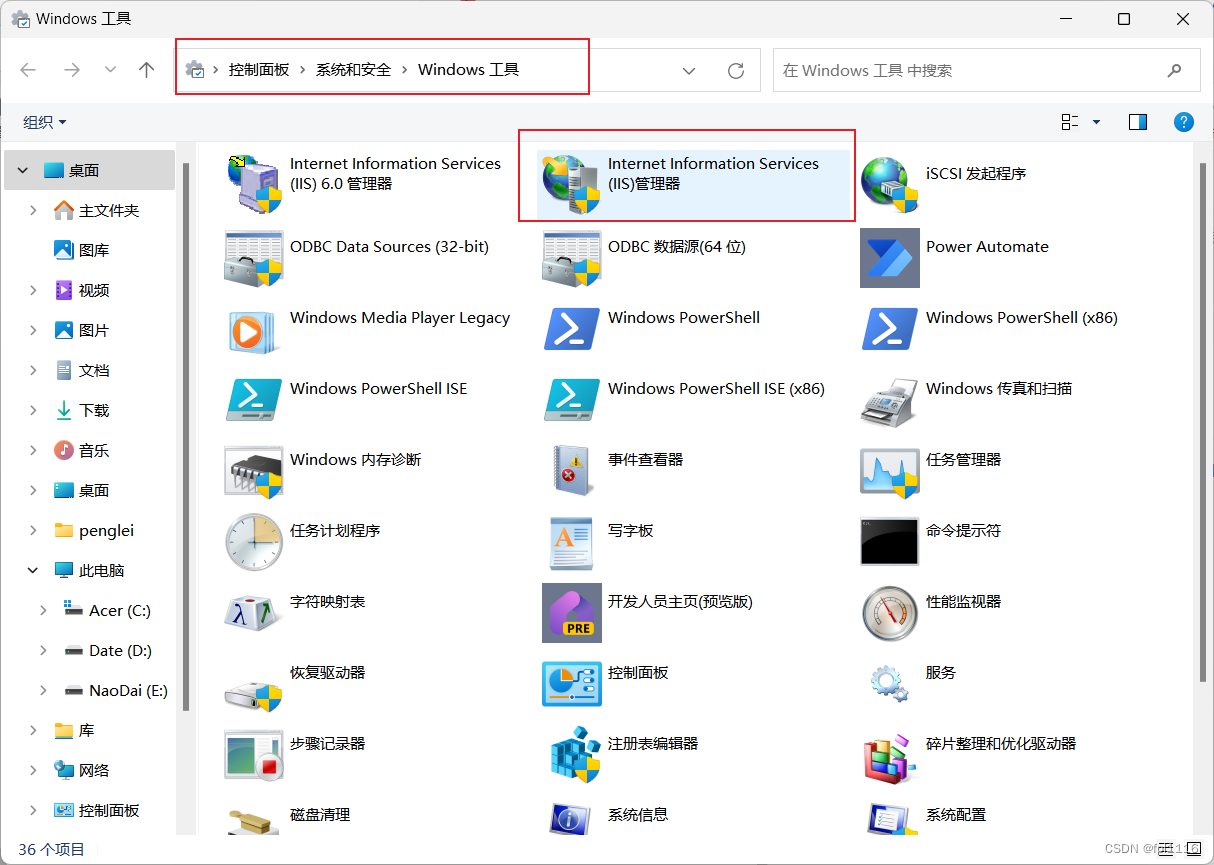This screenshot has width=1214, height=865.
Task: Go up one folder level
Action: point(147,70)
